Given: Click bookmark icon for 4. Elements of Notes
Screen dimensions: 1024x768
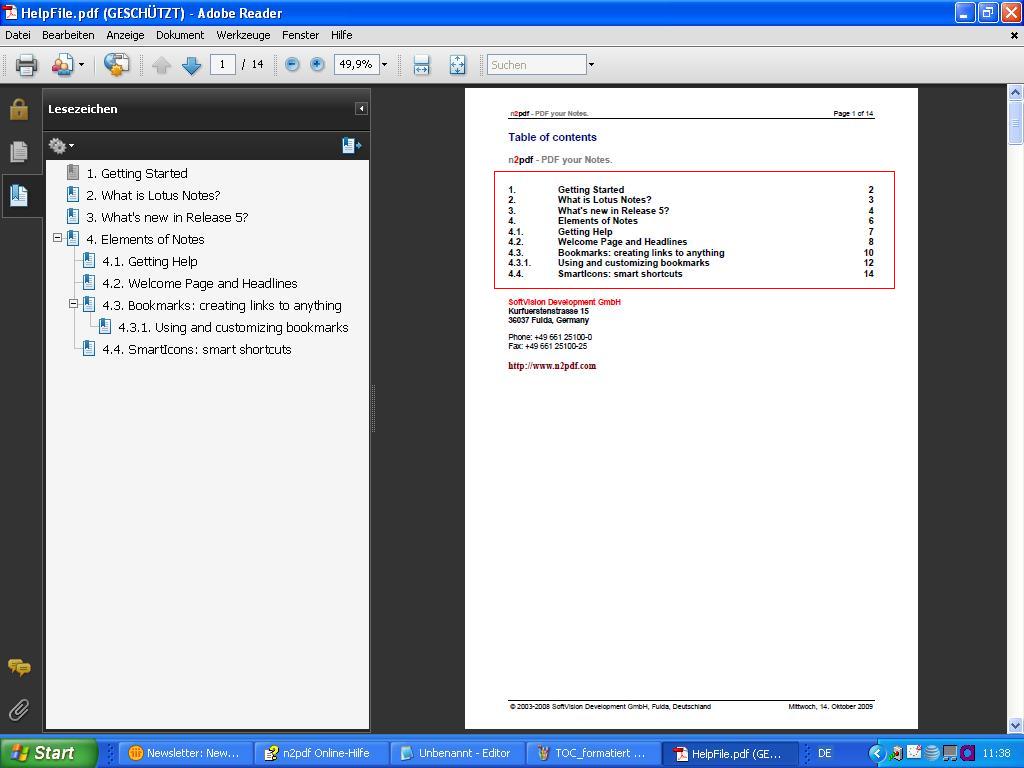Looking at the screenshot, I should [x=73, y=239].
